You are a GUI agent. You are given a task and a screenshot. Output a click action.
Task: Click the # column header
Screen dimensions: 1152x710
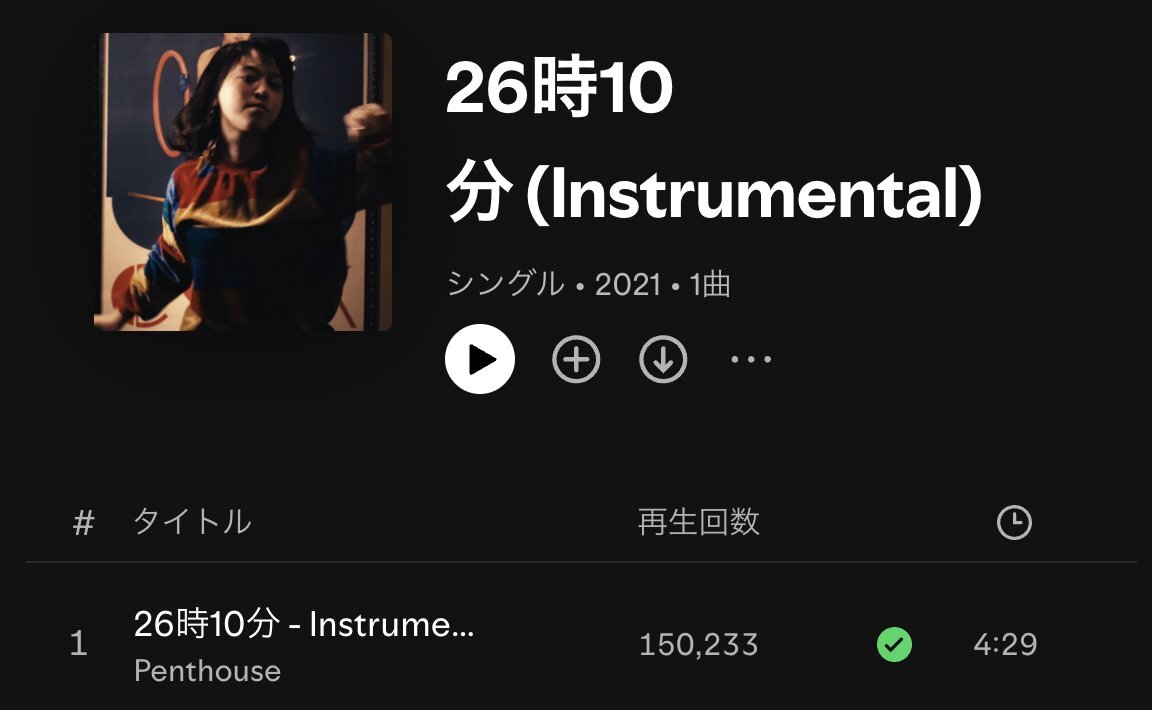pos(84,523)
